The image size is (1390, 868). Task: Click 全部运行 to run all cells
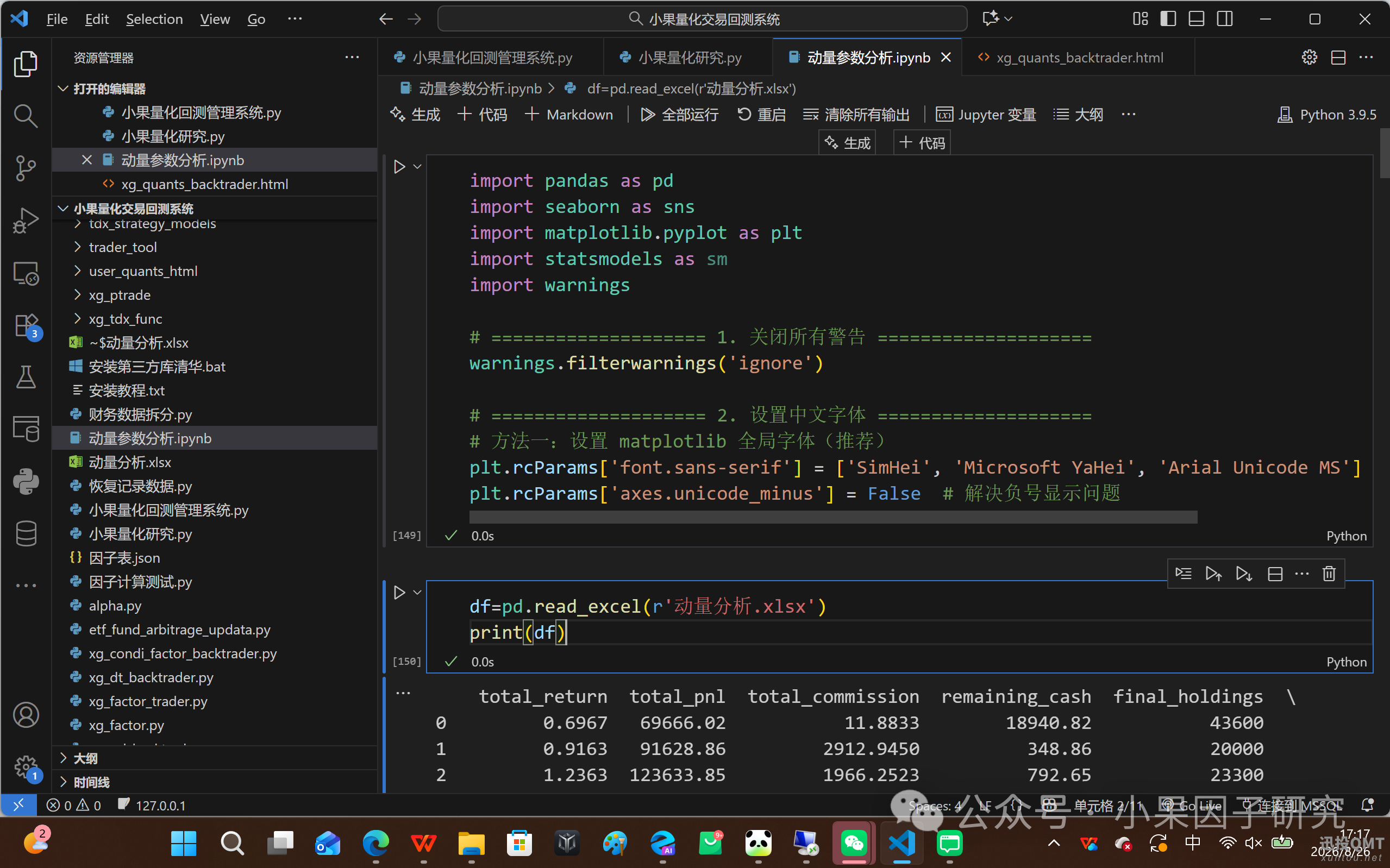tap(679, 115)
